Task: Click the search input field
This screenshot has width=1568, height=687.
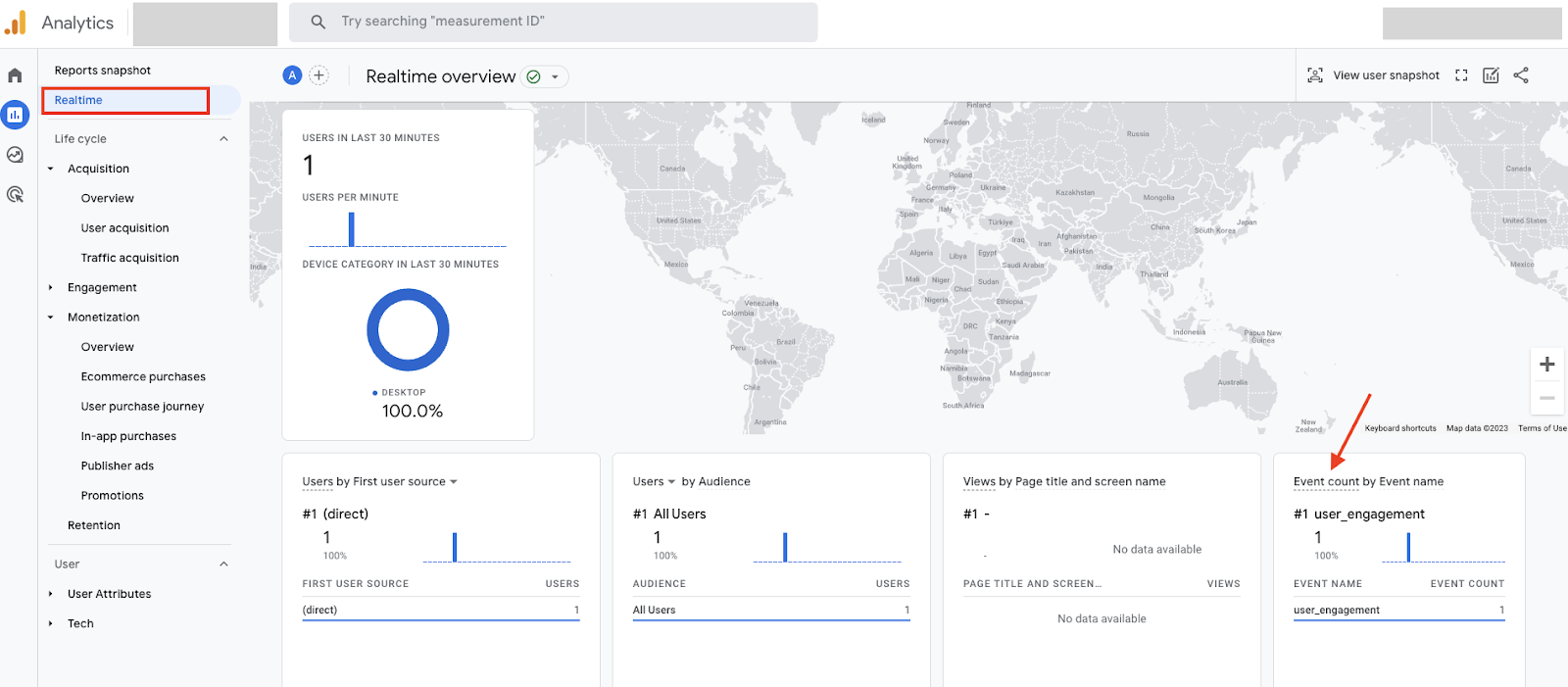Action: [554, 22]
